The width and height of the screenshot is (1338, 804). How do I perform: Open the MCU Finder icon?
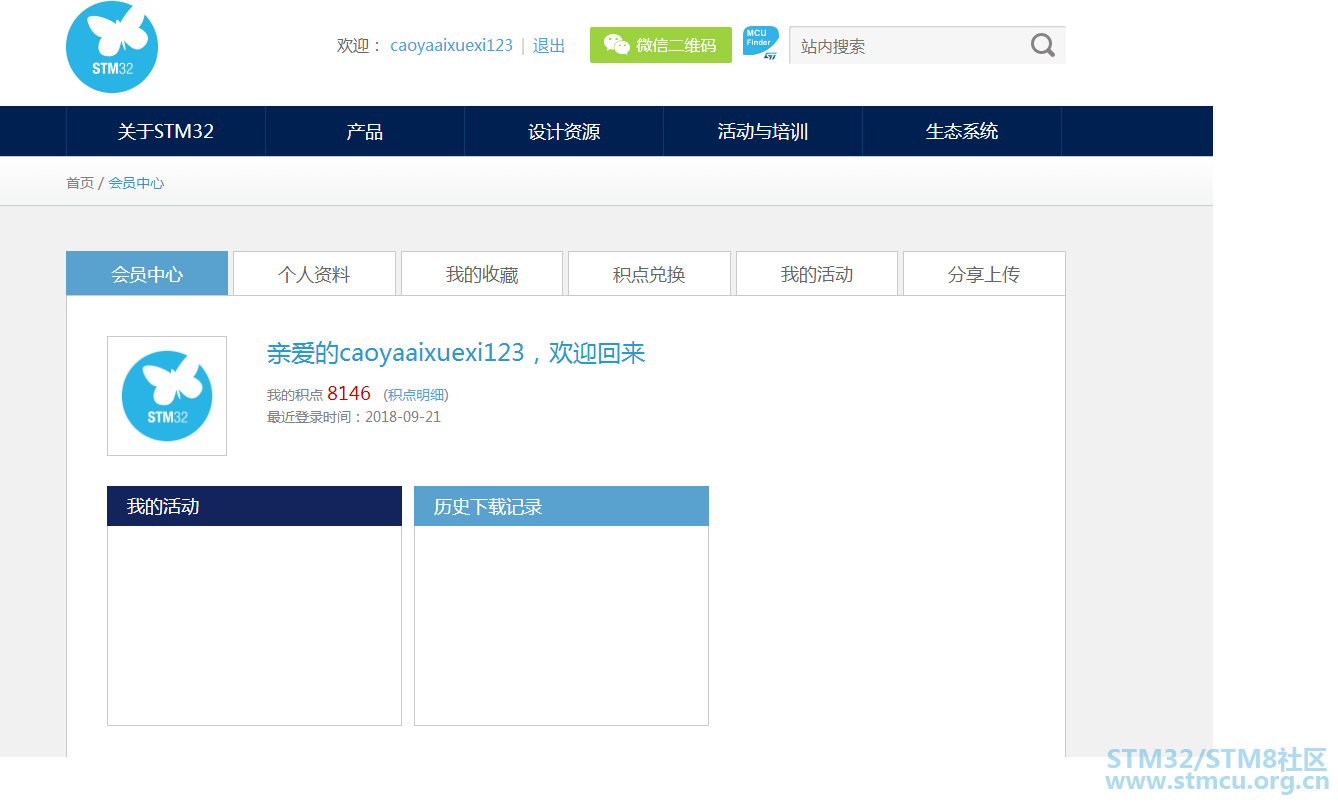coord(761,44)
